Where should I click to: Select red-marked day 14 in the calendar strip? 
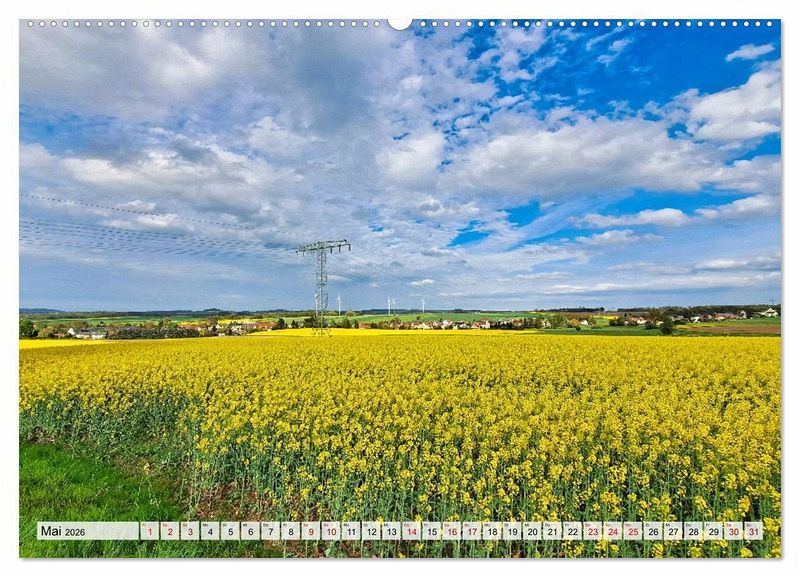(x=412, y=531)
